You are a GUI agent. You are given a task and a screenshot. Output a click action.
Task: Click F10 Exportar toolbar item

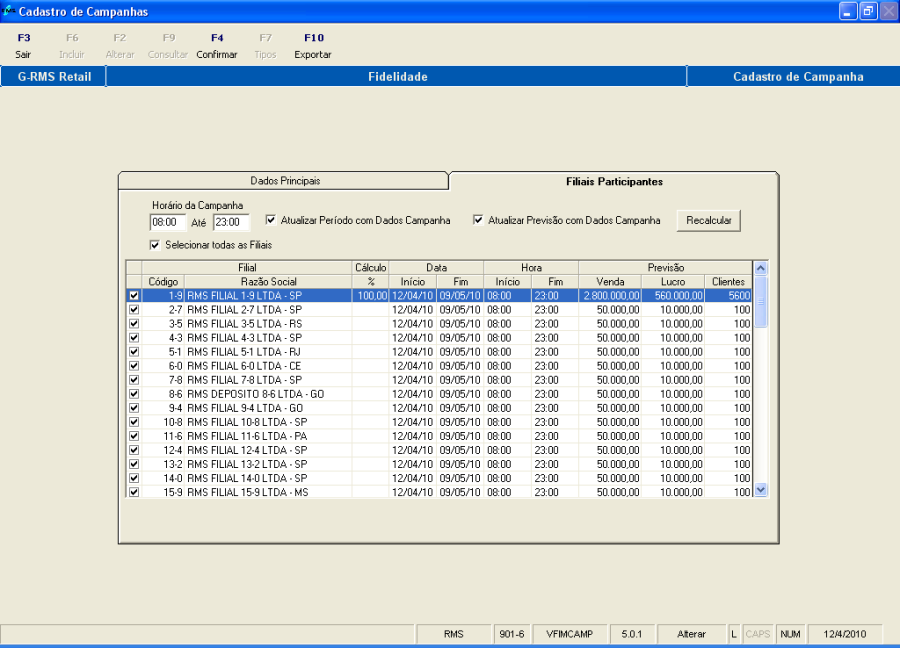(x=313, y=46)
